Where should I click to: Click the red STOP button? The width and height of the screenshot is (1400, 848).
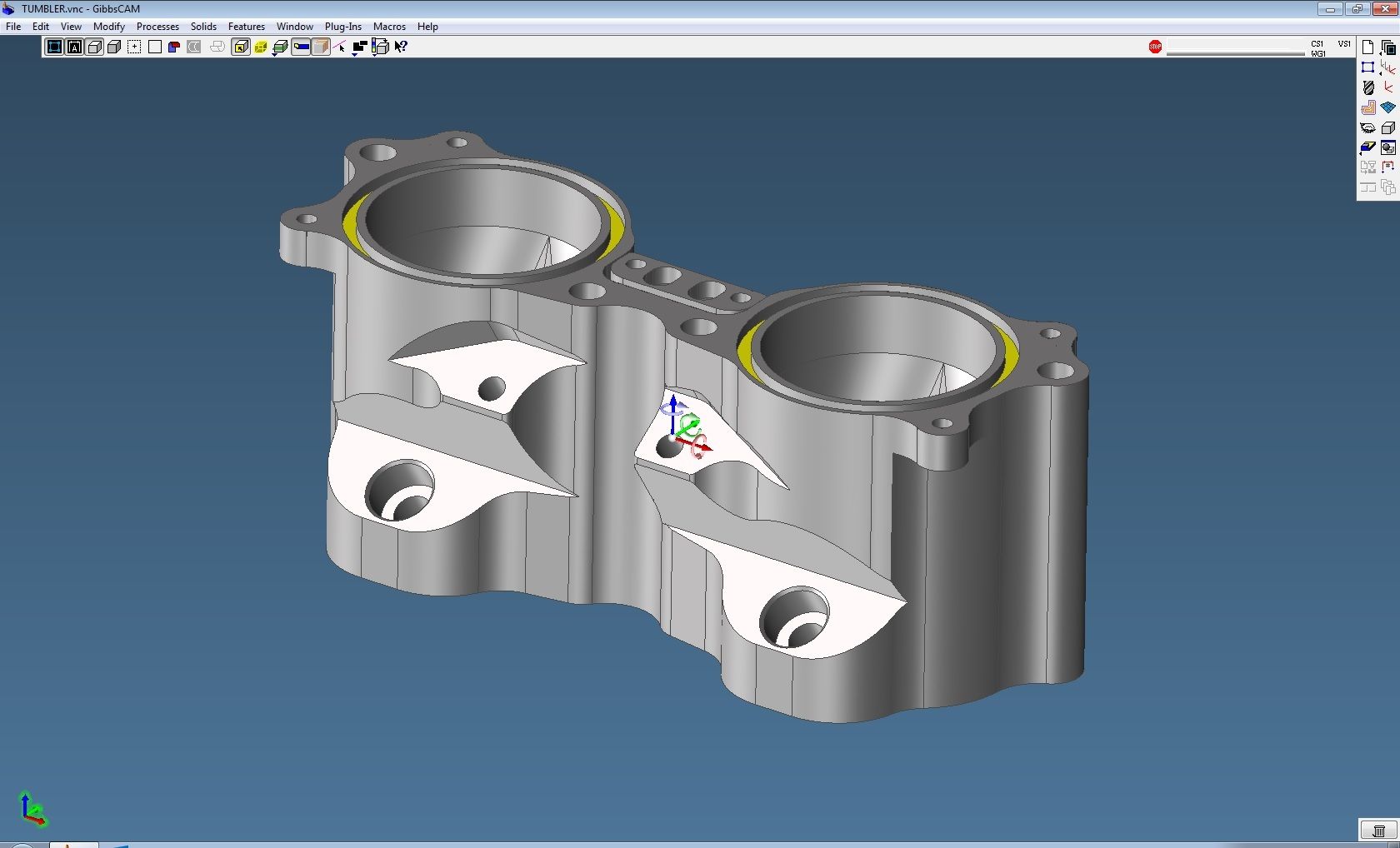pos(1155,47)
